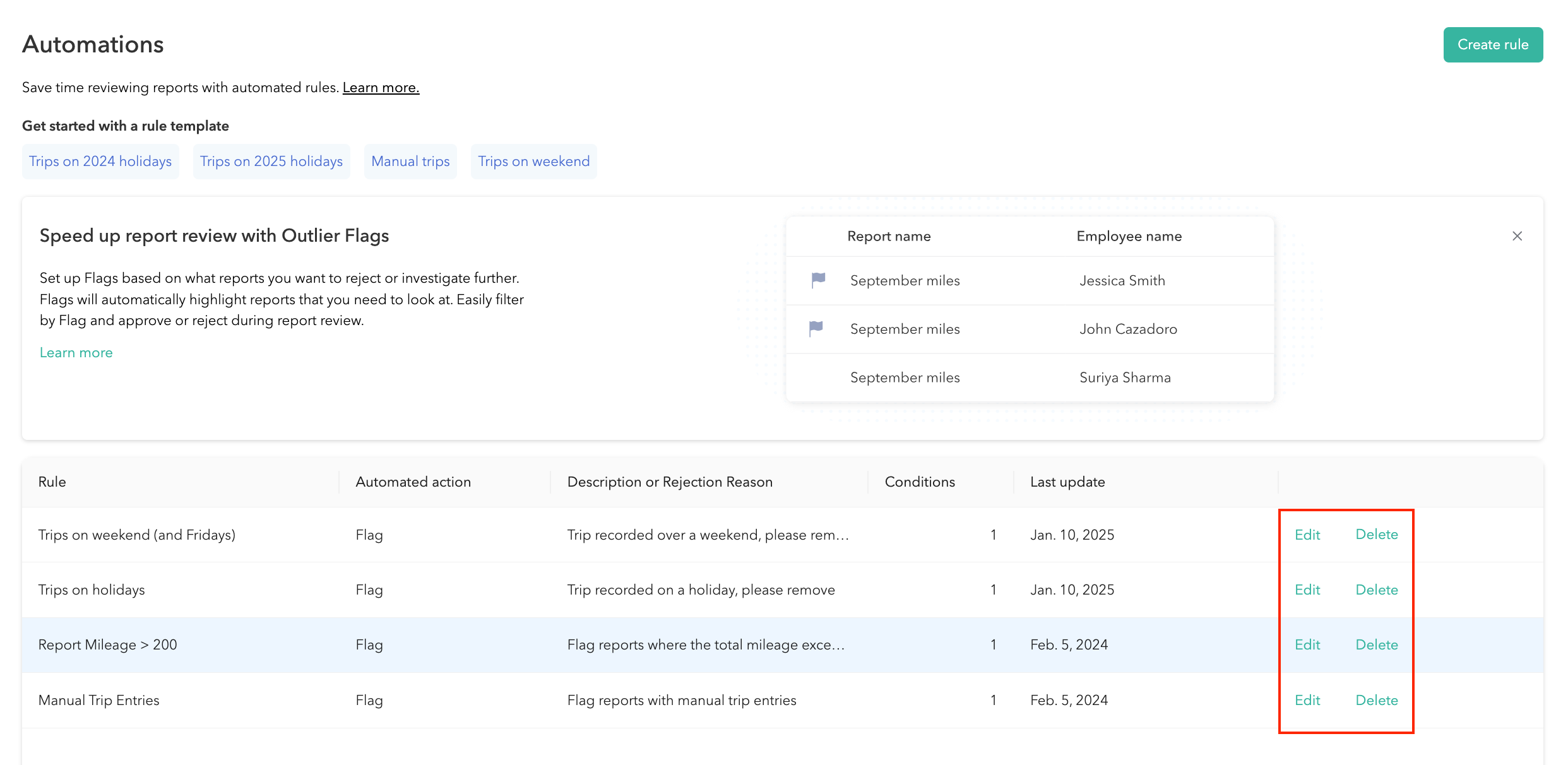This screenshot has width=1568, height=765.
Task: Edit the Manual Trip Entries rule
Action: 1307,700
